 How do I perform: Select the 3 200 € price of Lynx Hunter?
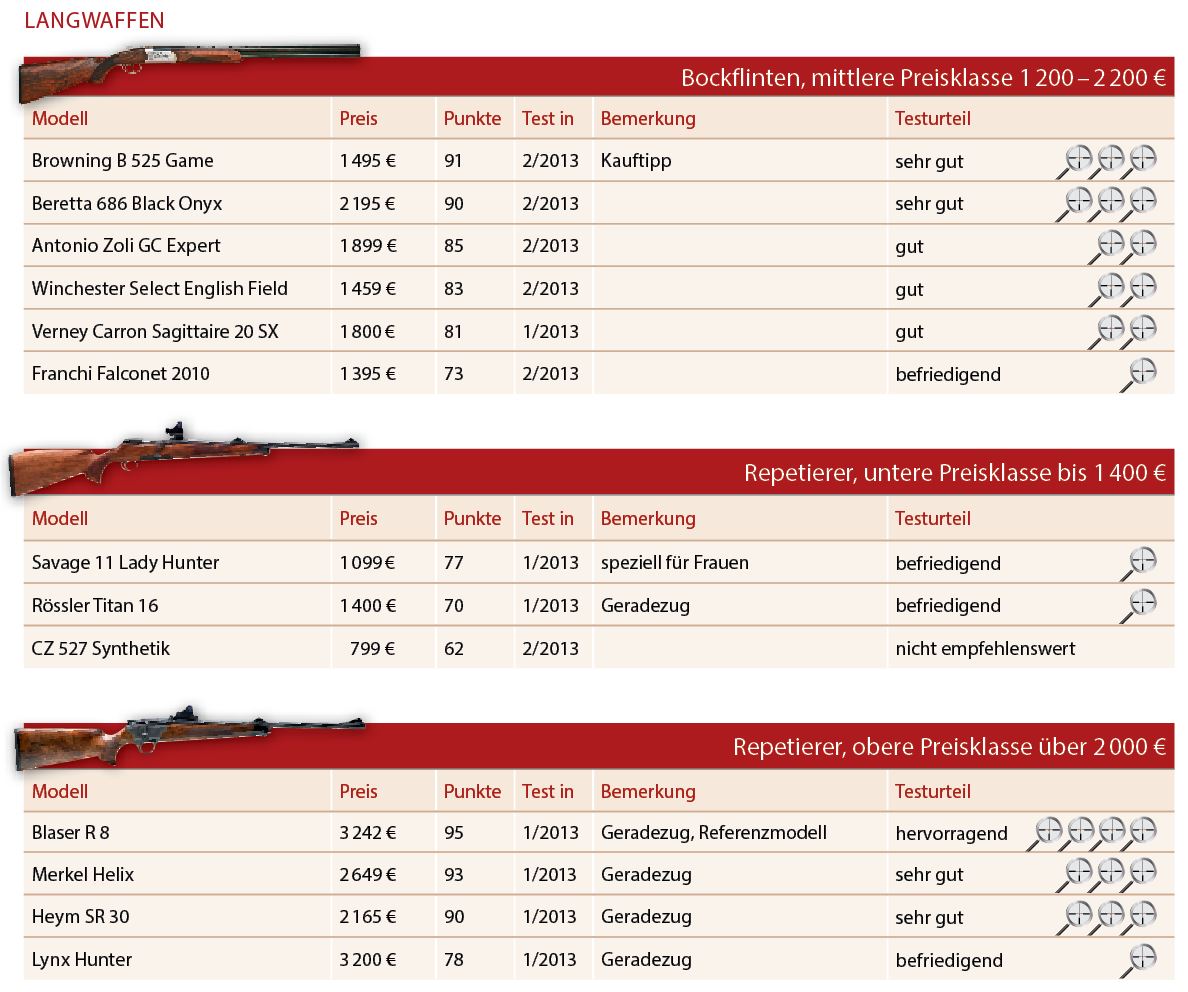tap(367, 960)
